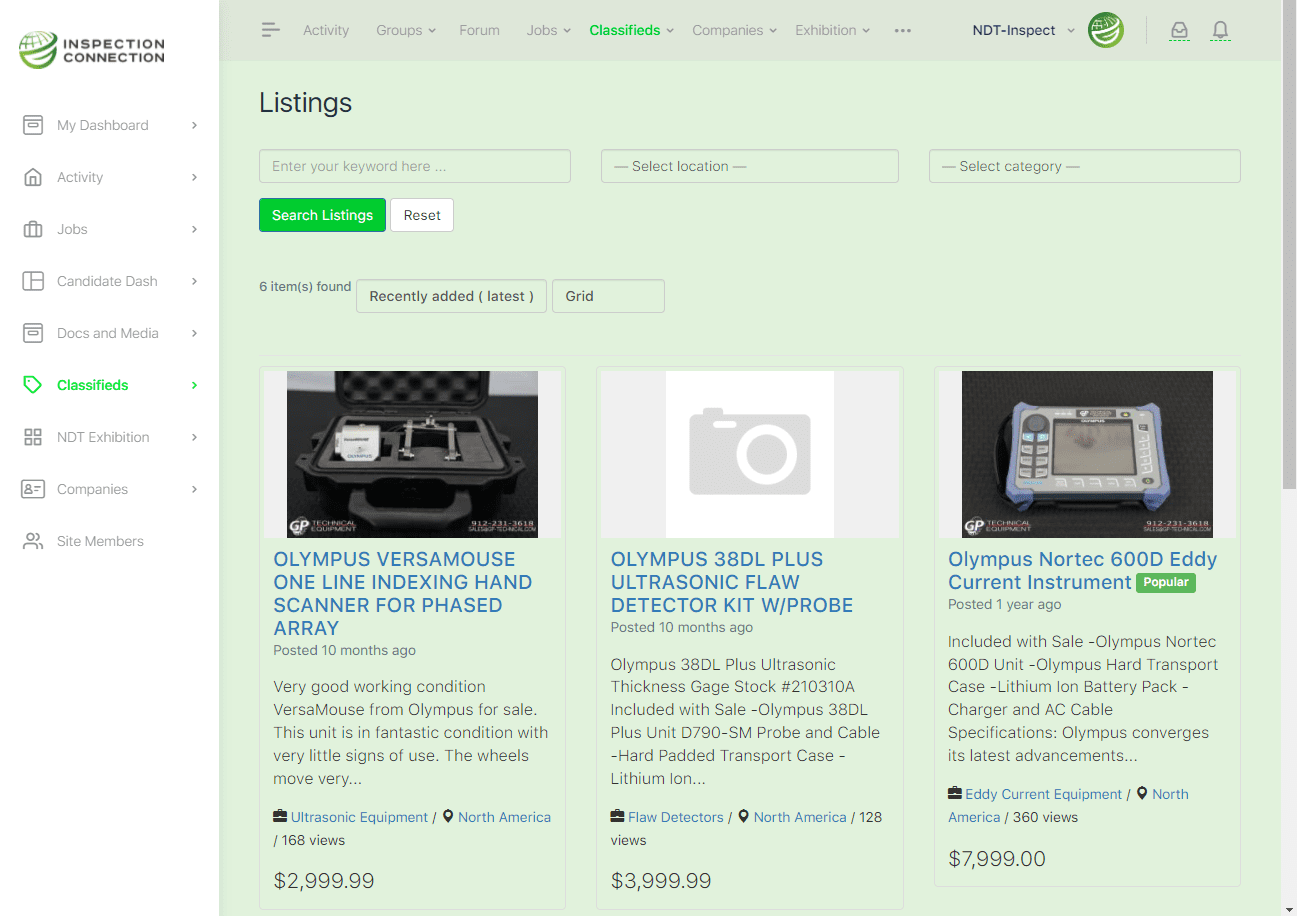Click the $3,999.99 price text
Screen dimensions: 1297x916
[x=661, y=881]
